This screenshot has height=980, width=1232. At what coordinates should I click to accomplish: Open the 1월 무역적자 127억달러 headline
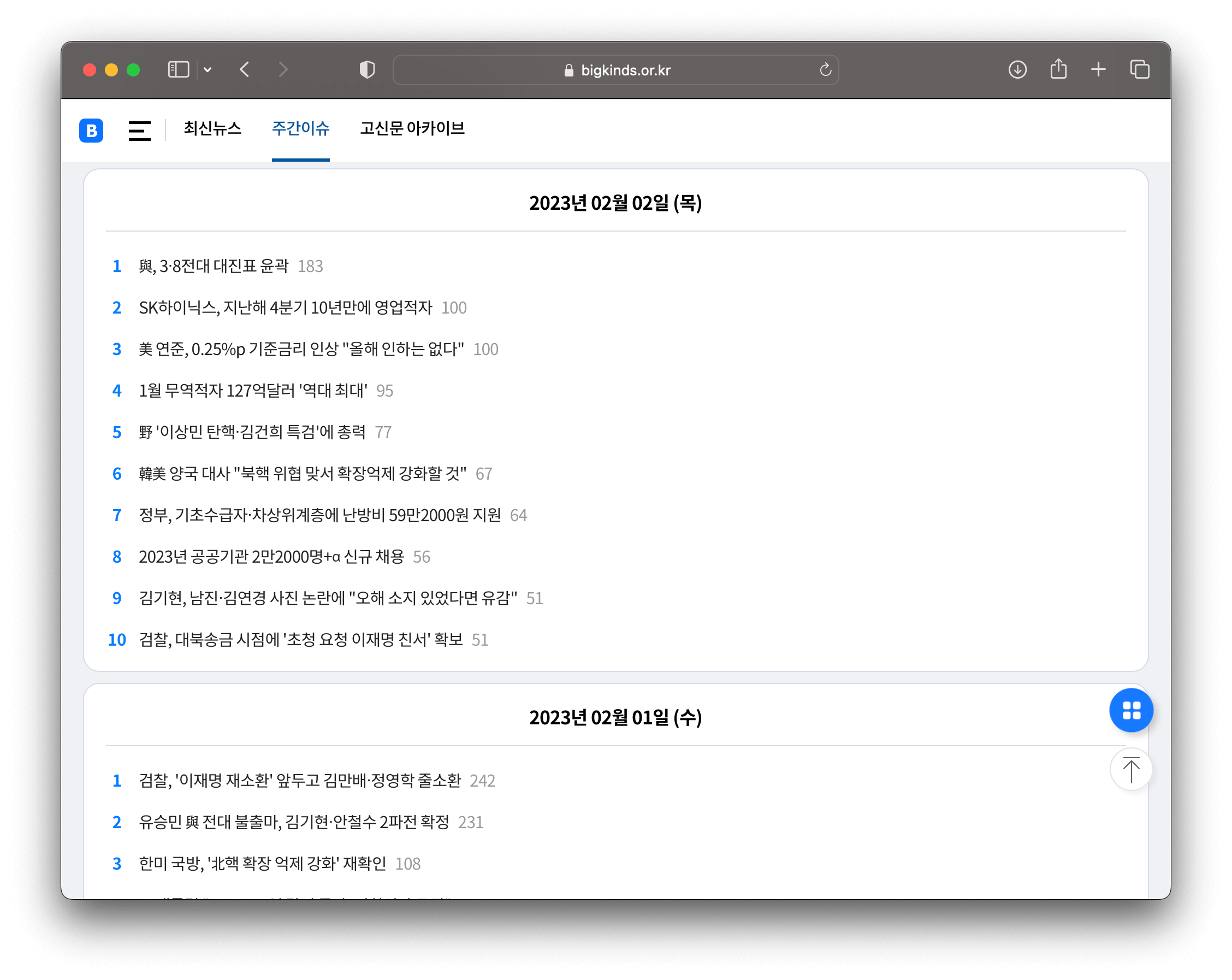253,391
